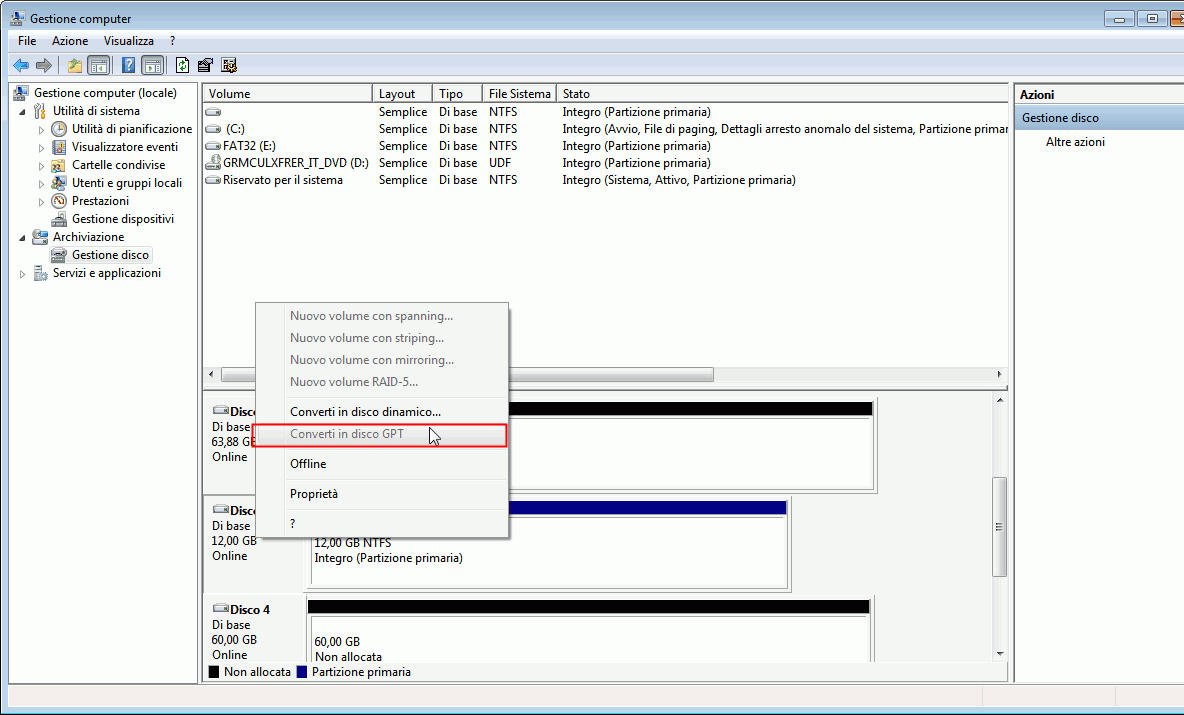
Task: Open the File menu
Action: 26,41
